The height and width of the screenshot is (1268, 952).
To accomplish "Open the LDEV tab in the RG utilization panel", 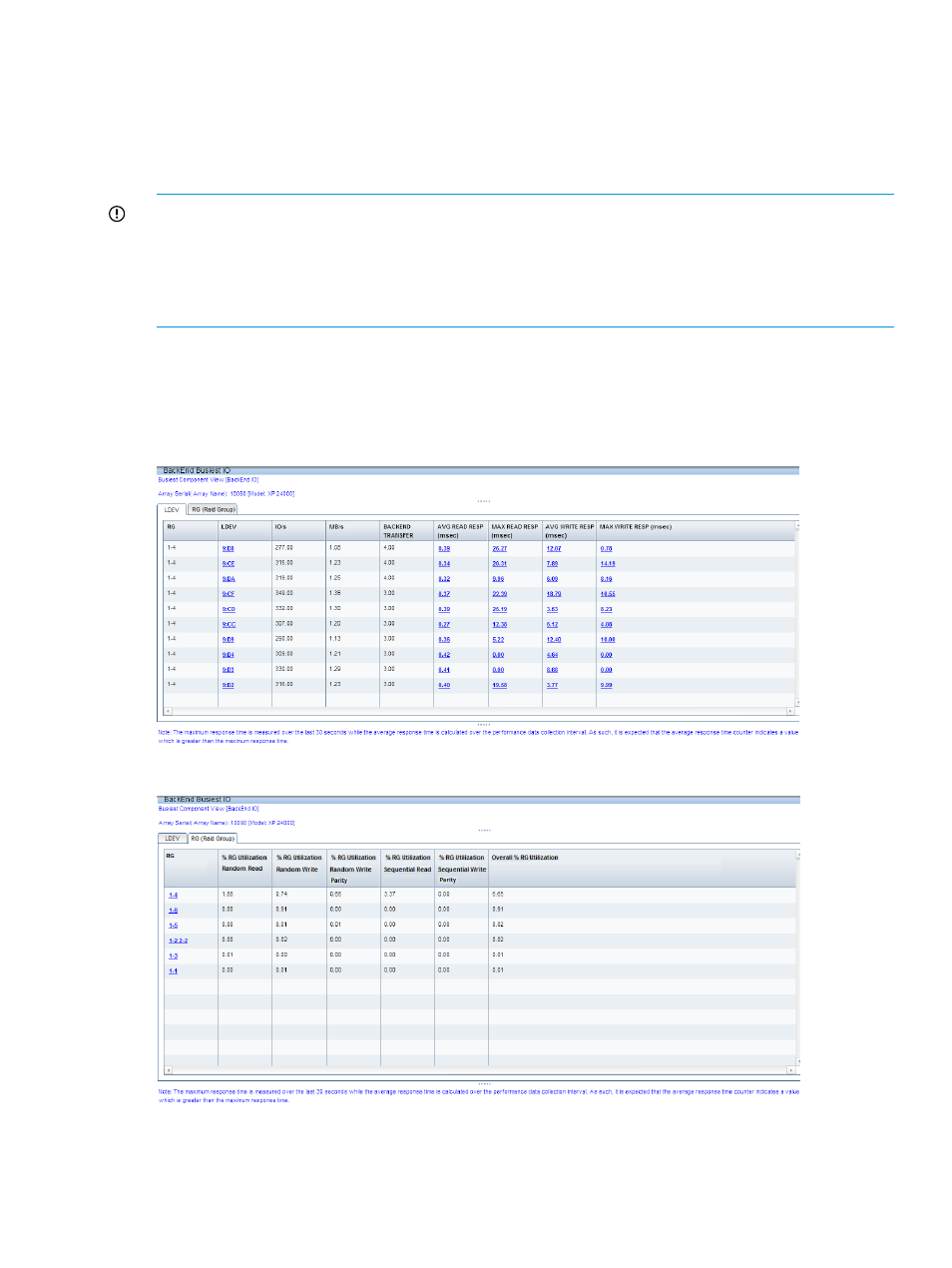I will point(173,839).
